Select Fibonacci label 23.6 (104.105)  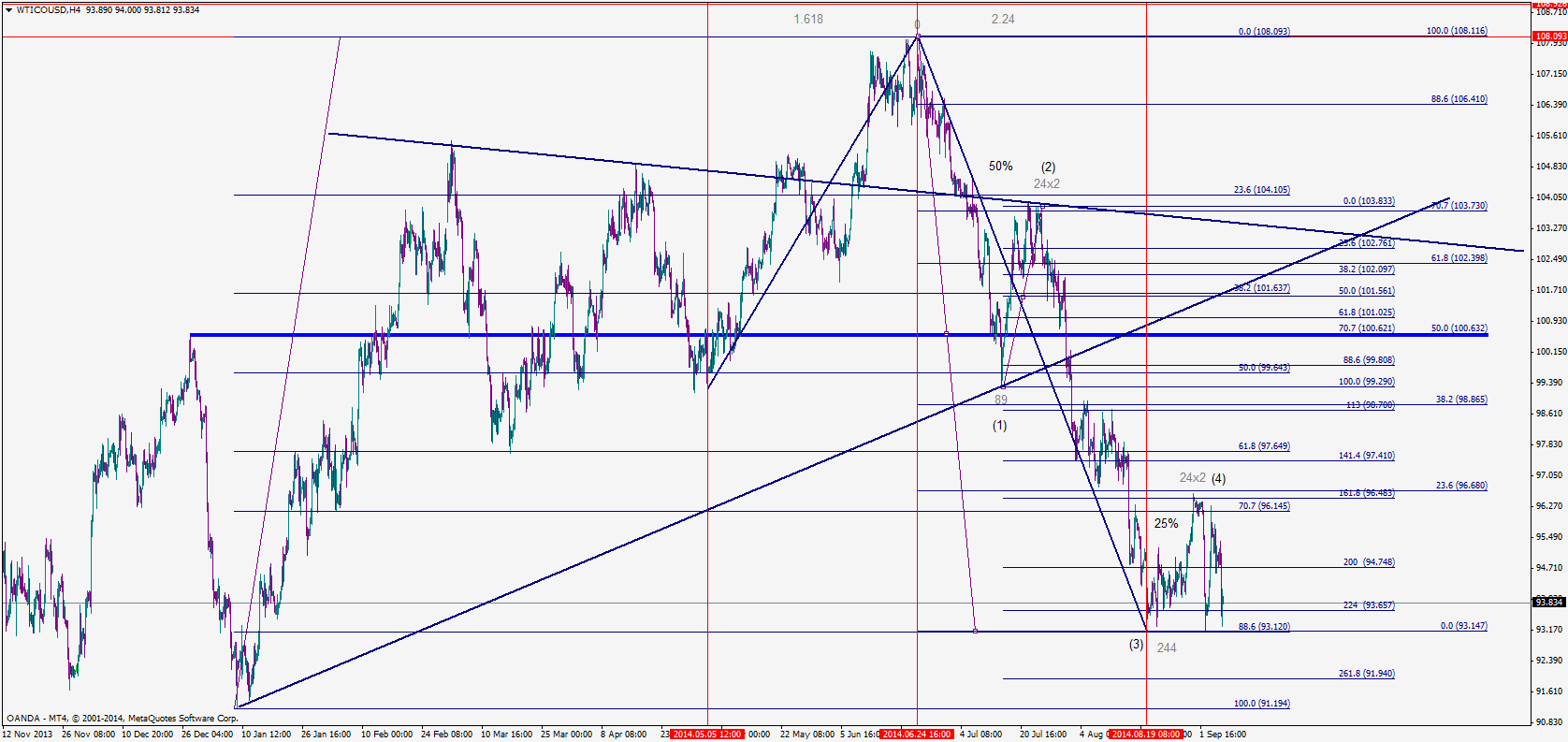1261,189
